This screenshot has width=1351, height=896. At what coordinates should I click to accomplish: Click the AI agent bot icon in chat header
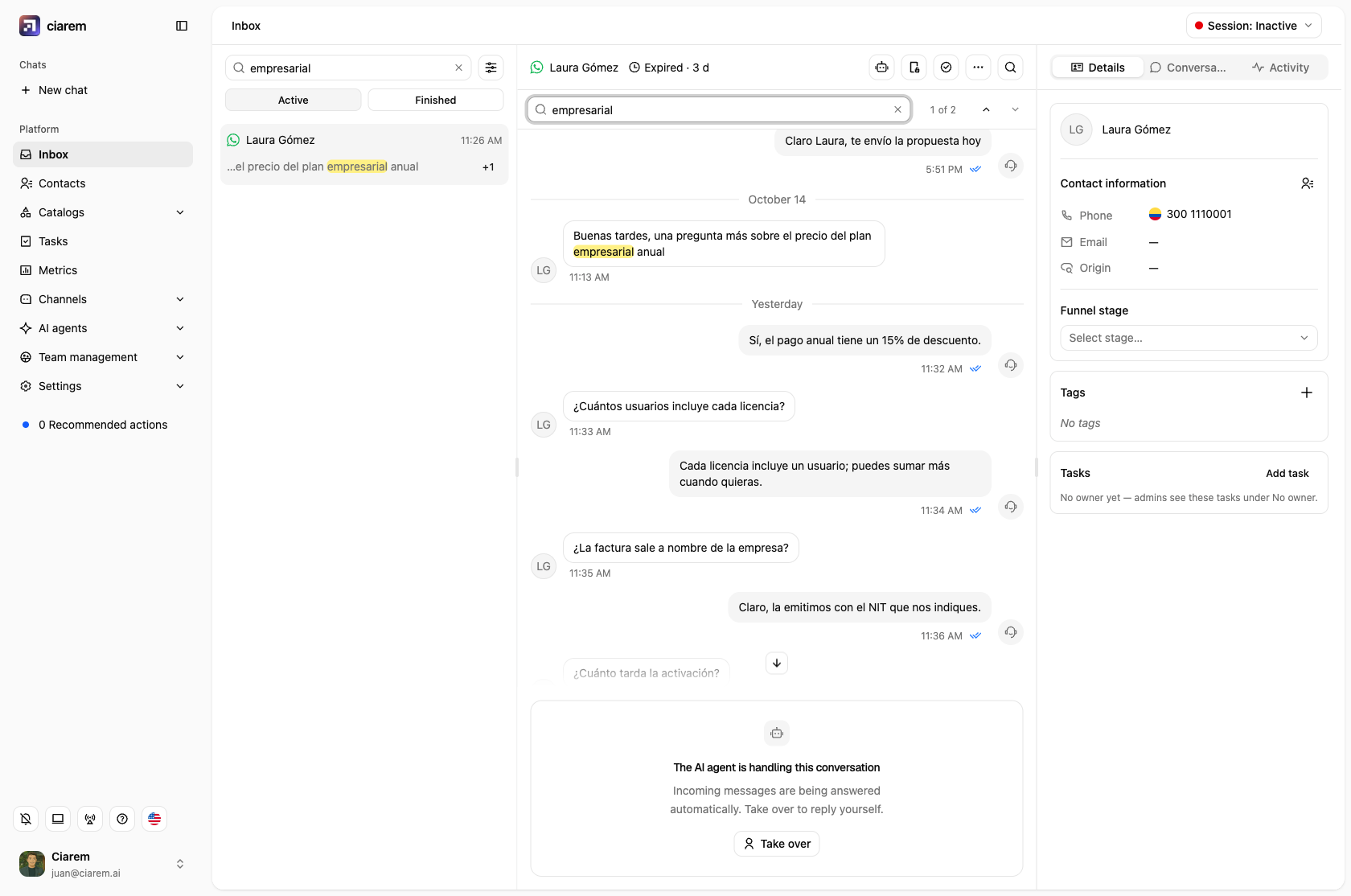tap(882, 68)
